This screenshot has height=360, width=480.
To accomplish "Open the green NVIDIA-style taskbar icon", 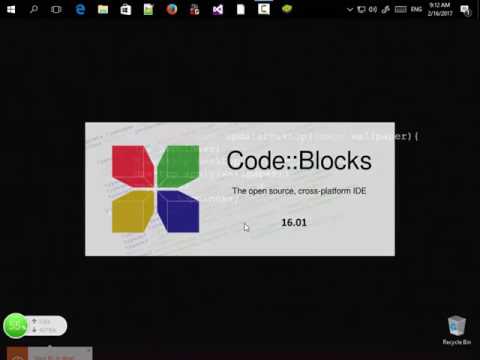I will pyautogui.click(x=287, y=9).
